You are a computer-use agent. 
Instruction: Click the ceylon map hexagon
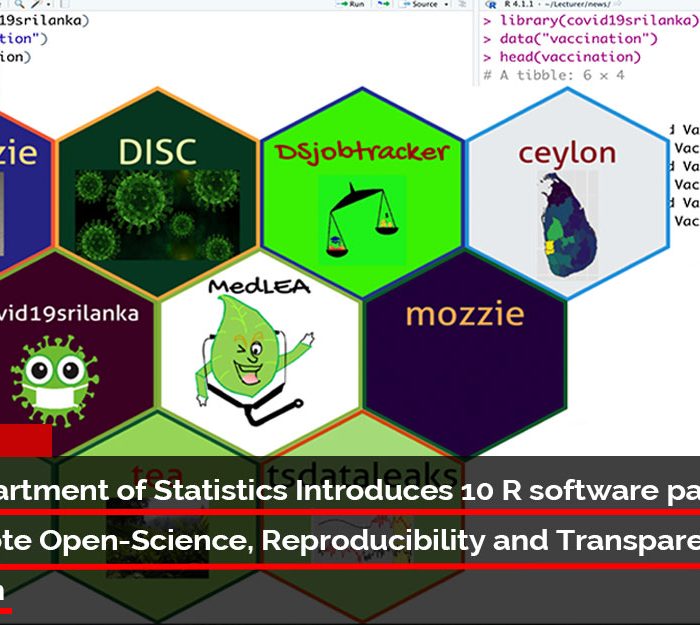(x=566, y=196)
